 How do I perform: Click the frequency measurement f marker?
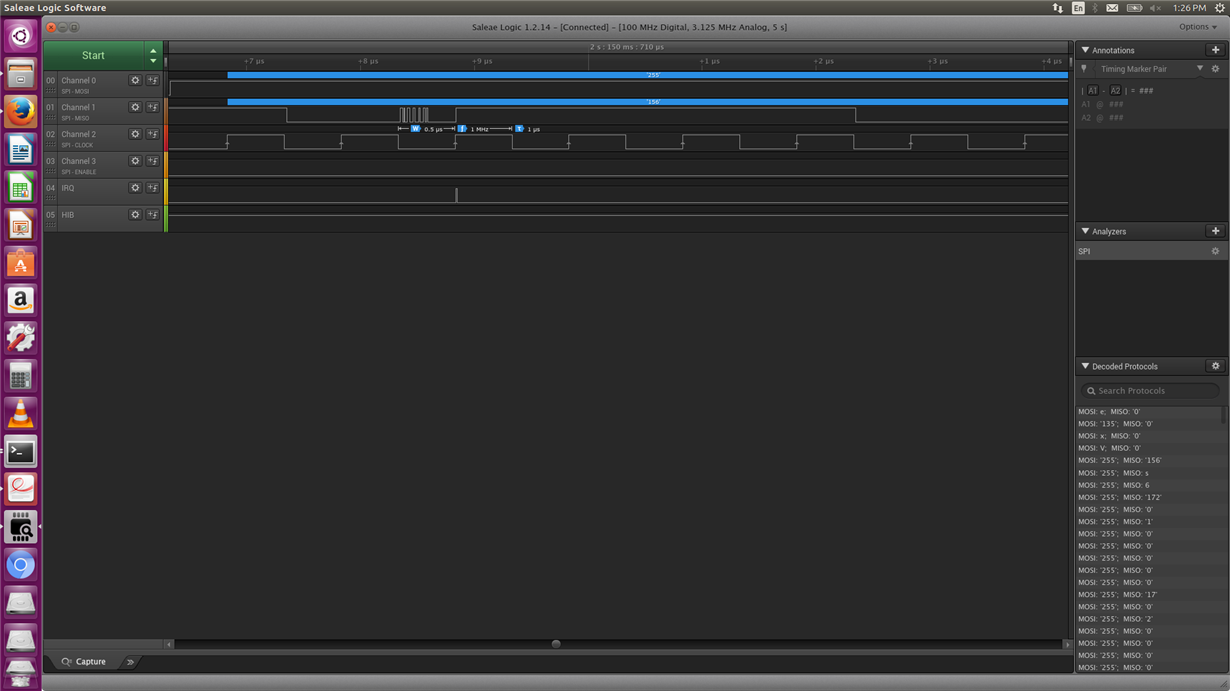click(x=462, y=129)
